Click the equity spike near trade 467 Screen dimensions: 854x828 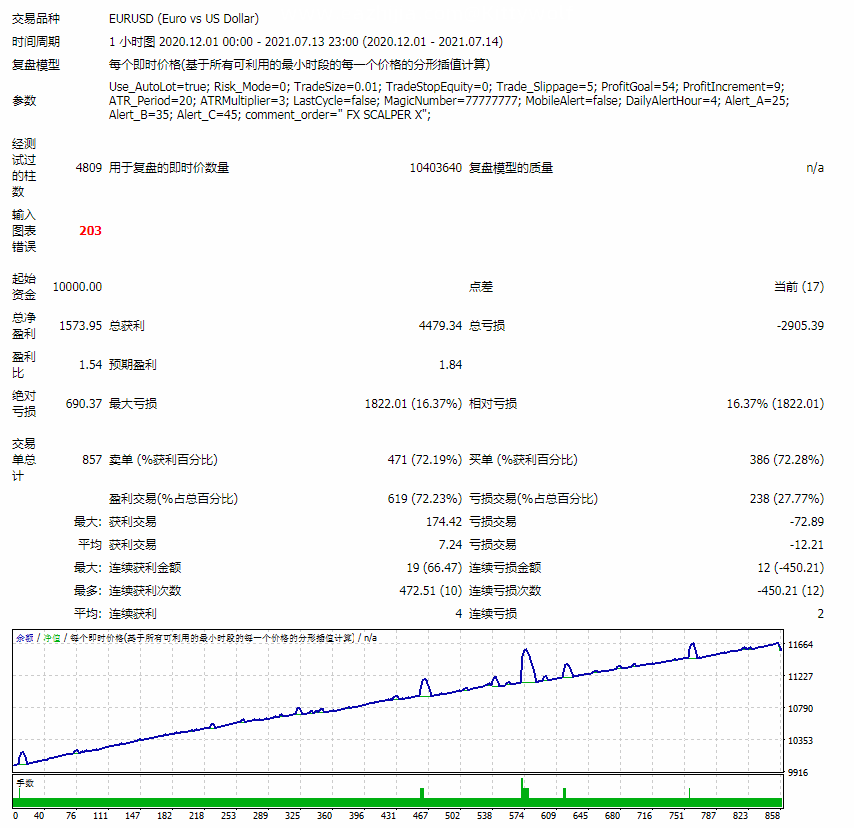[425, 684]
